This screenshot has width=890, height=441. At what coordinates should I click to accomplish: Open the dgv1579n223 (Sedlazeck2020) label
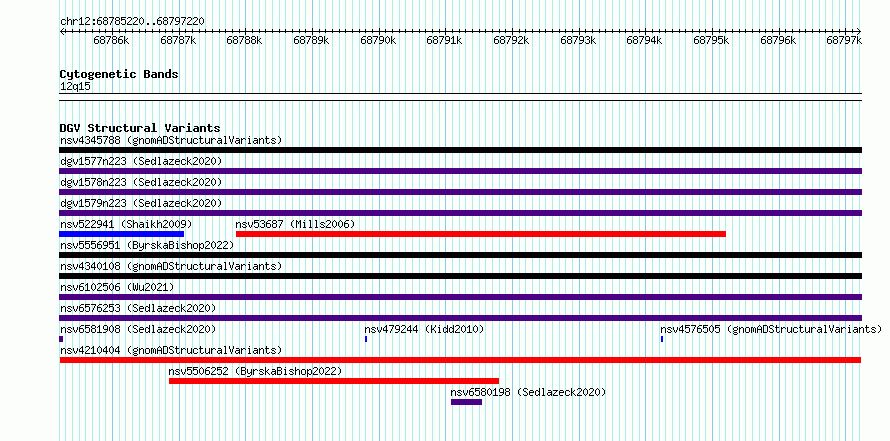(x=141, y=203)
